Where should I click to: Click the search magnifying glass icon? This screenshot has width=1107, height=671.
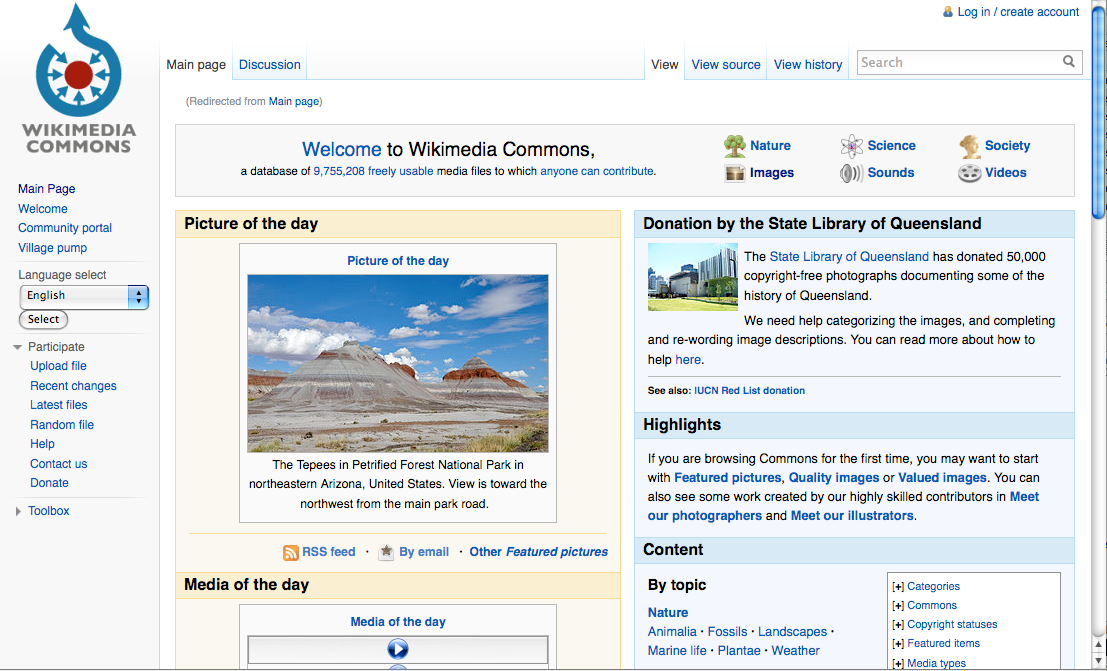1069,62
